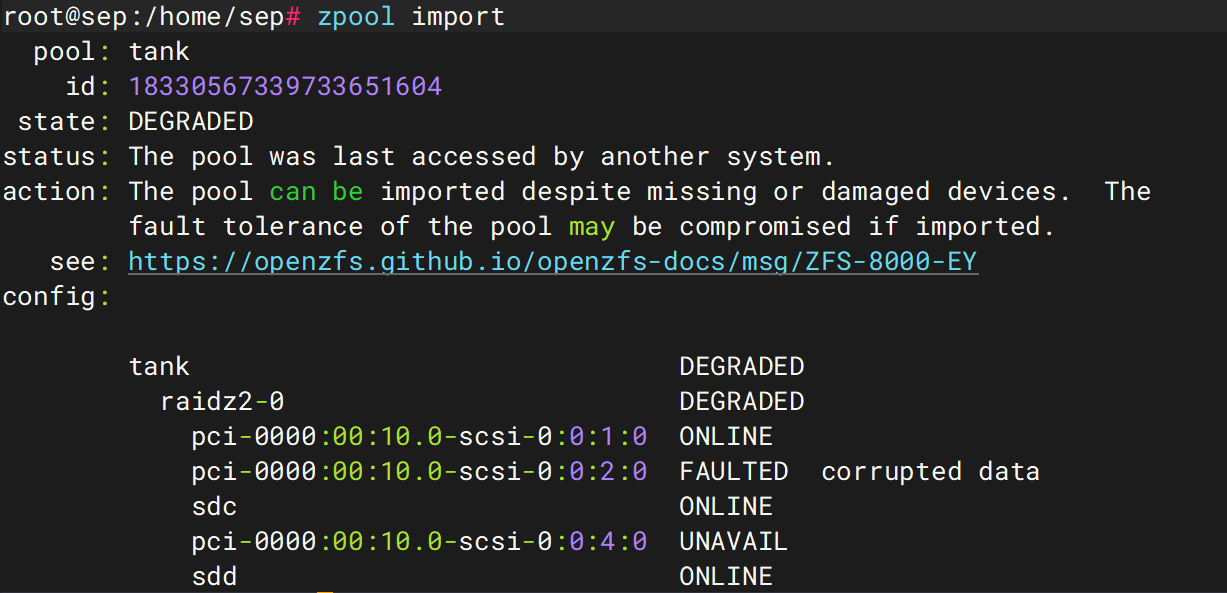1227x593 pixels.
Task: Click the DEGRADED status of raidz2-0
Action: click(x=741, y=402)
